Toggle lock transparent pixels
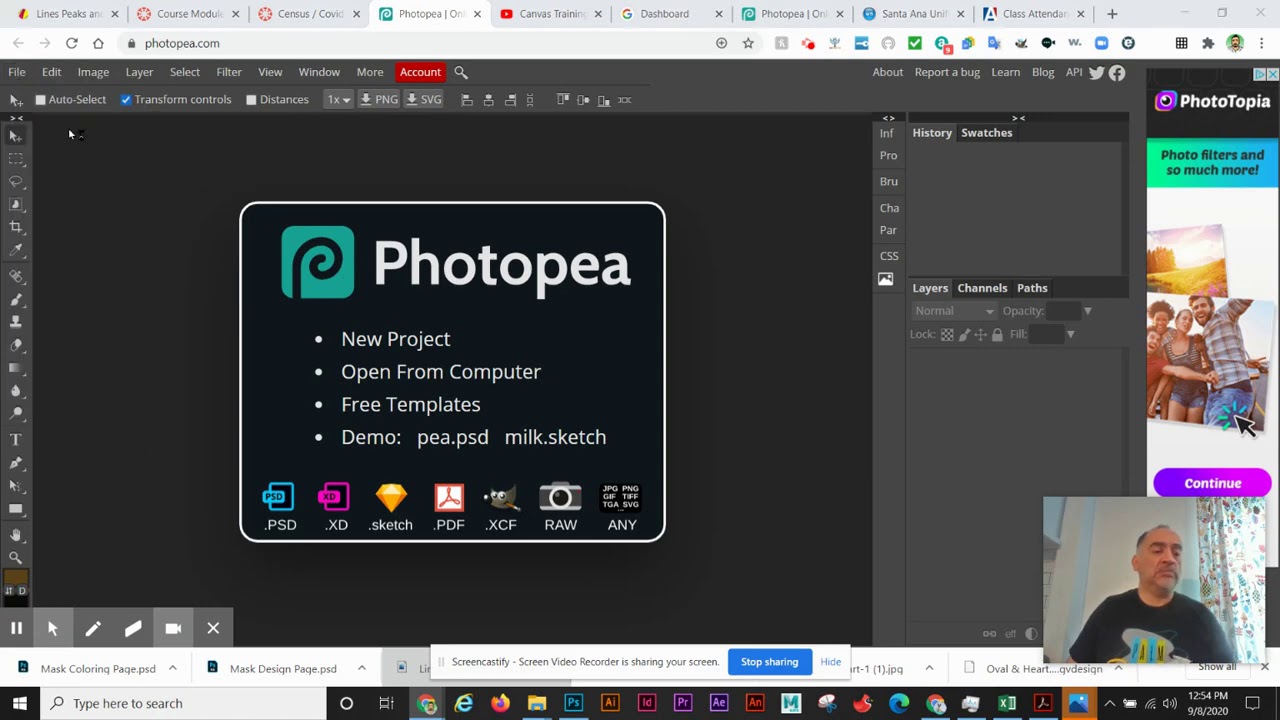This screenshot has width=1280, height=720. (946, 334)
